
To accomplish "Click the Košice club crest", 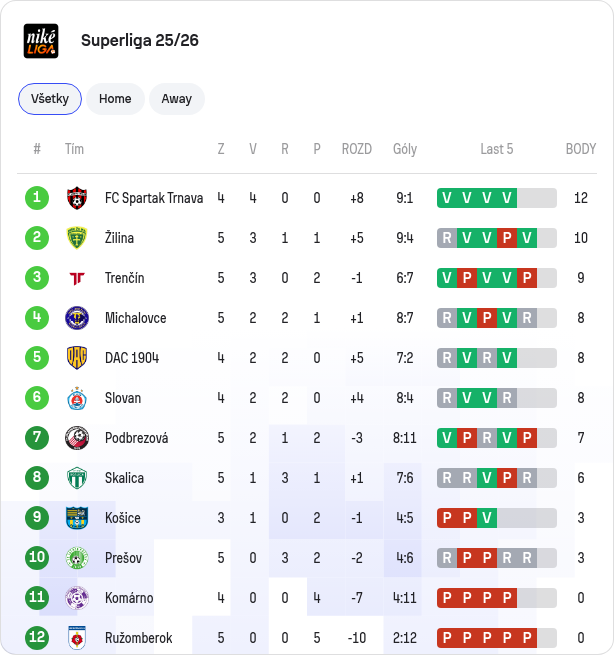I will (77, 518).
